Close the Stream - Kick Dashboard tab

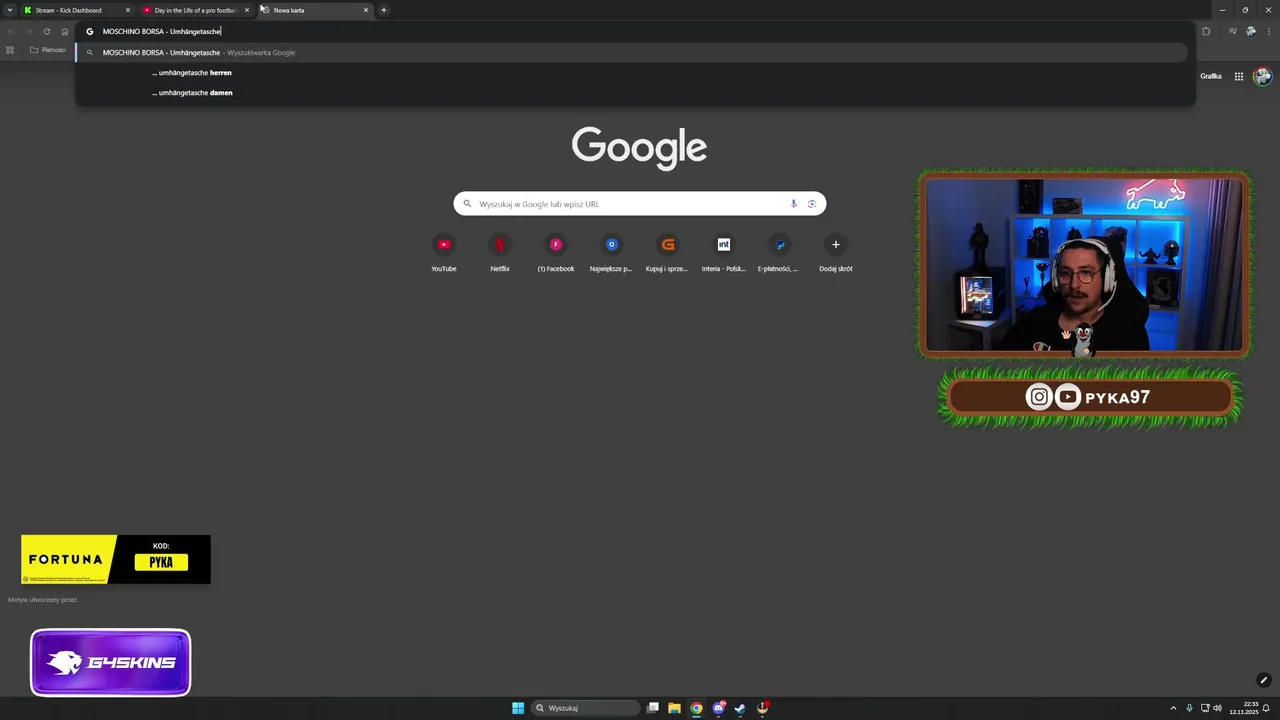click(128, 10)
